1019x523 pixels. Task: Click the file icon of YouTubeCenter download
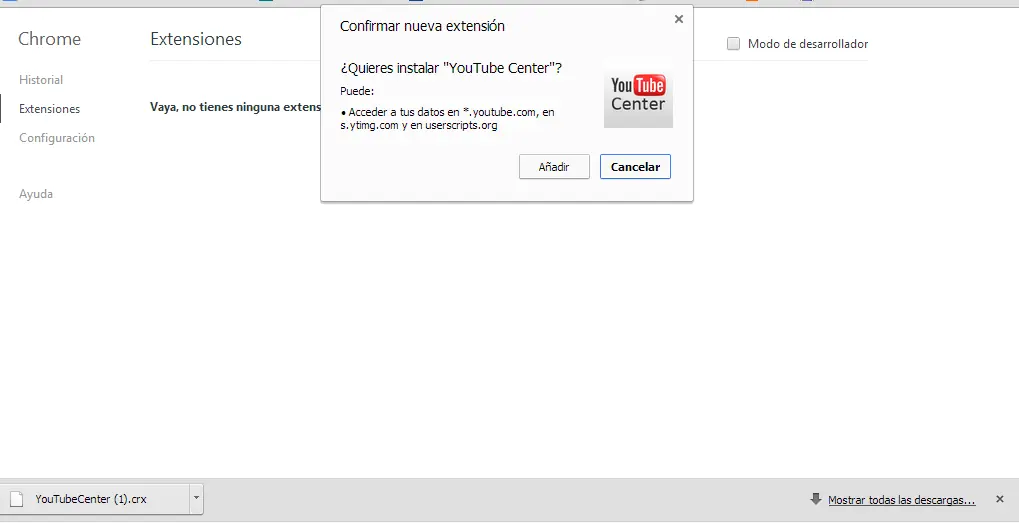[x=16, y=500]
